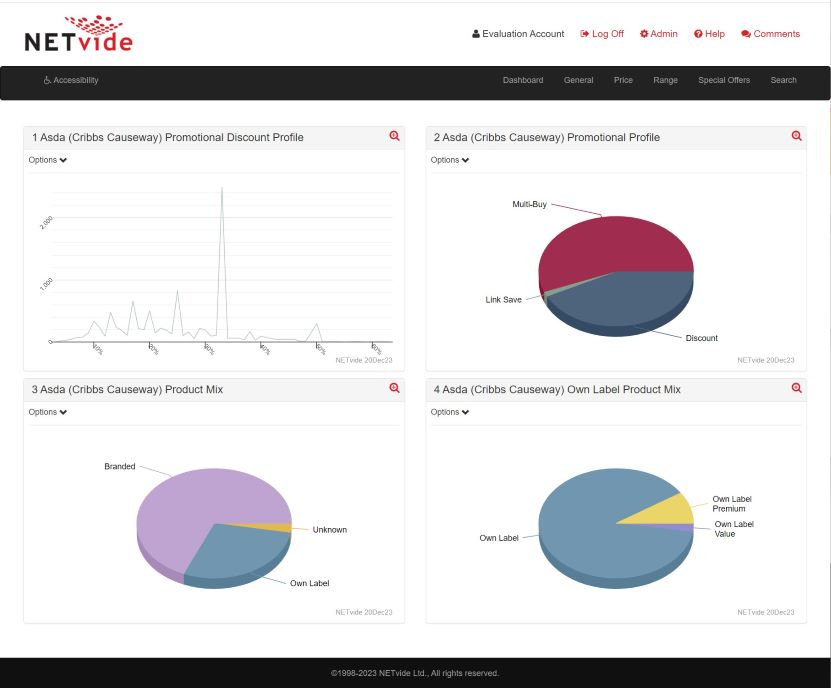831x688 pixels.
Task: Expand Options in Product Mix panel
Action: pos(48,412)
